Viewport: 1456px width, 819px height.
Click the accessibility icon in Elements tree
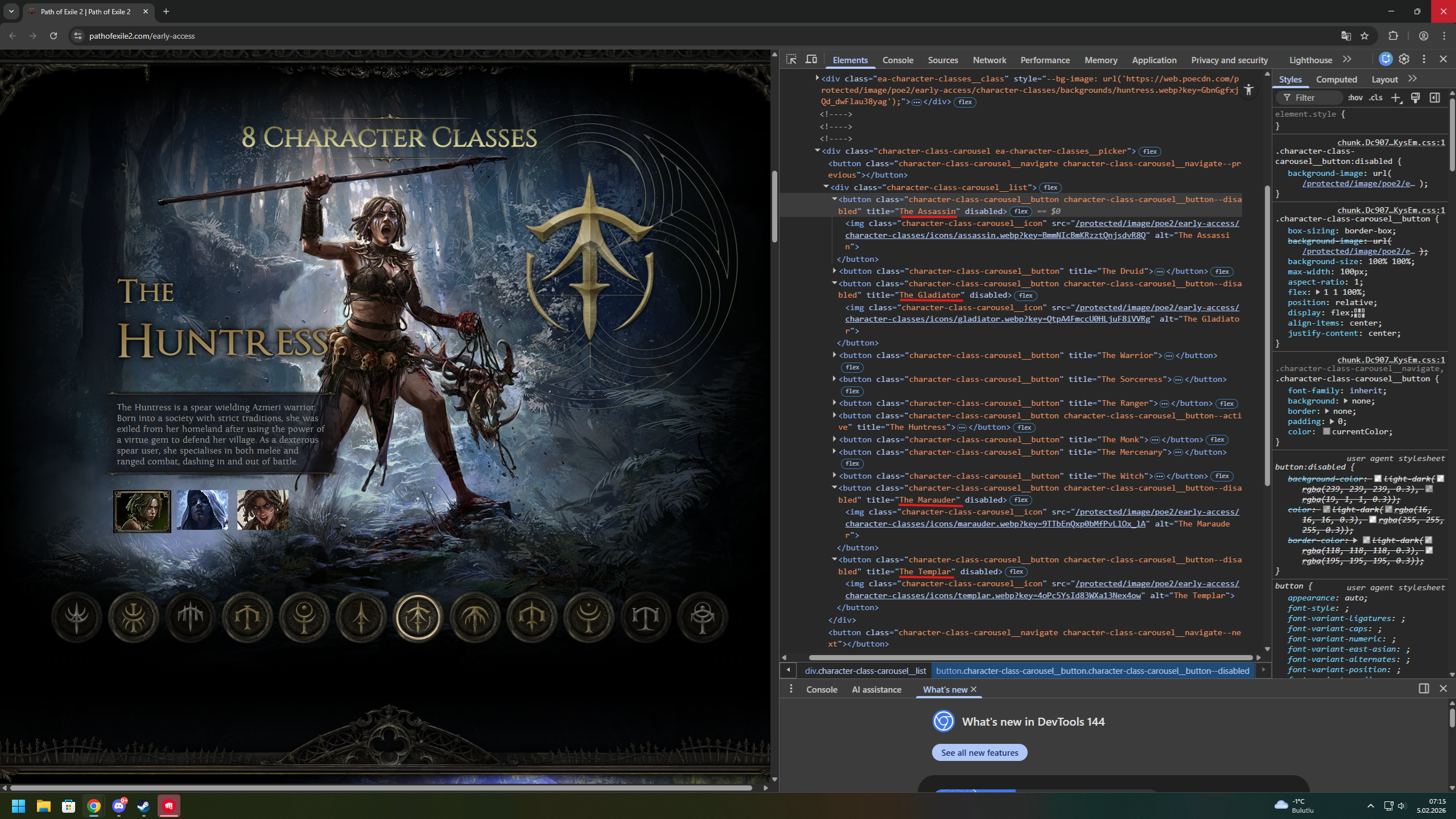[x=1249, y=90]
